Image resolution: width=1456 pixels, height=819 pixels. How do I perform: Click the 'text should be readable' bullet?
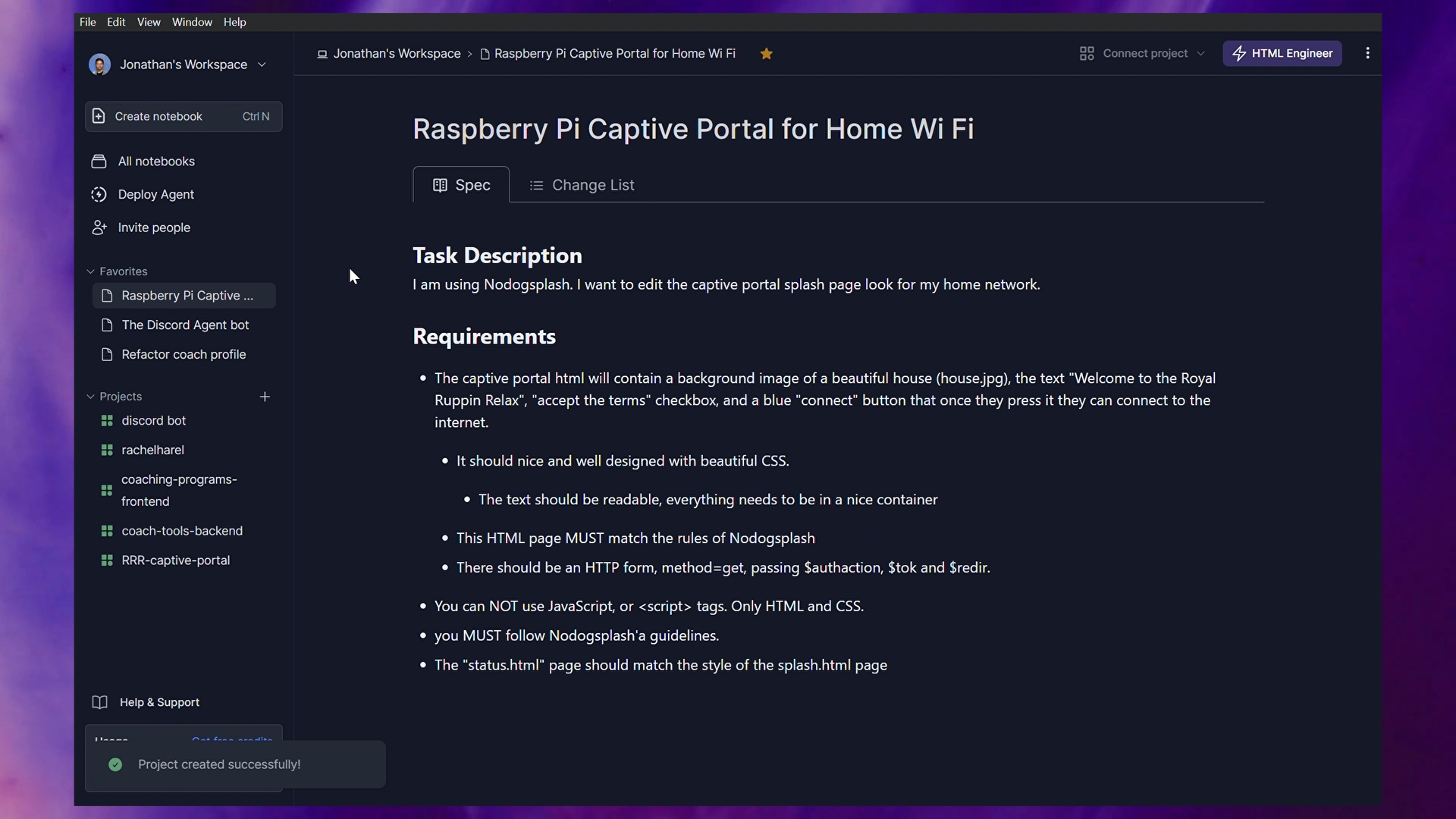[708, 500]
